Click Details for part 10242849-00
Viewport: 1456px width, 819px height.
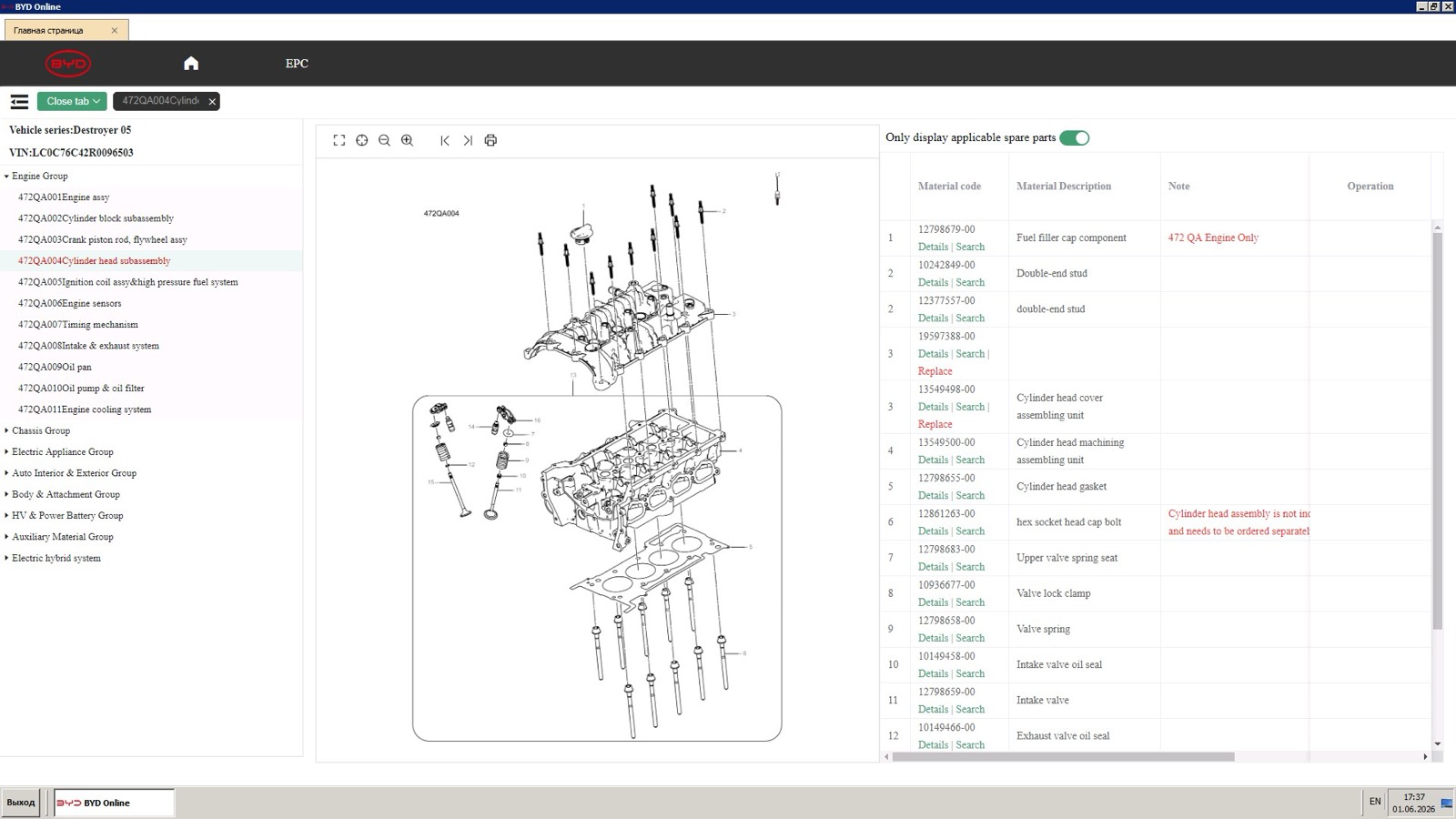933,282
